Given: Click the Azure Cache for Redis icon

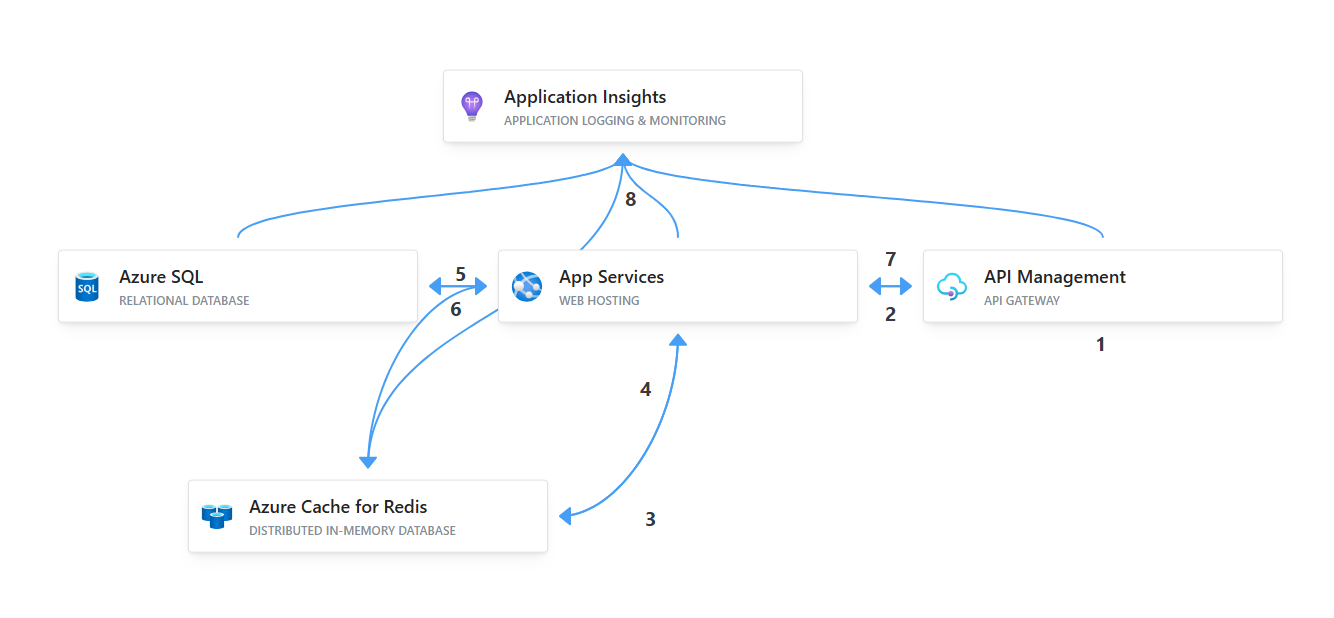Looking at the screenshot, I should 217,516.
